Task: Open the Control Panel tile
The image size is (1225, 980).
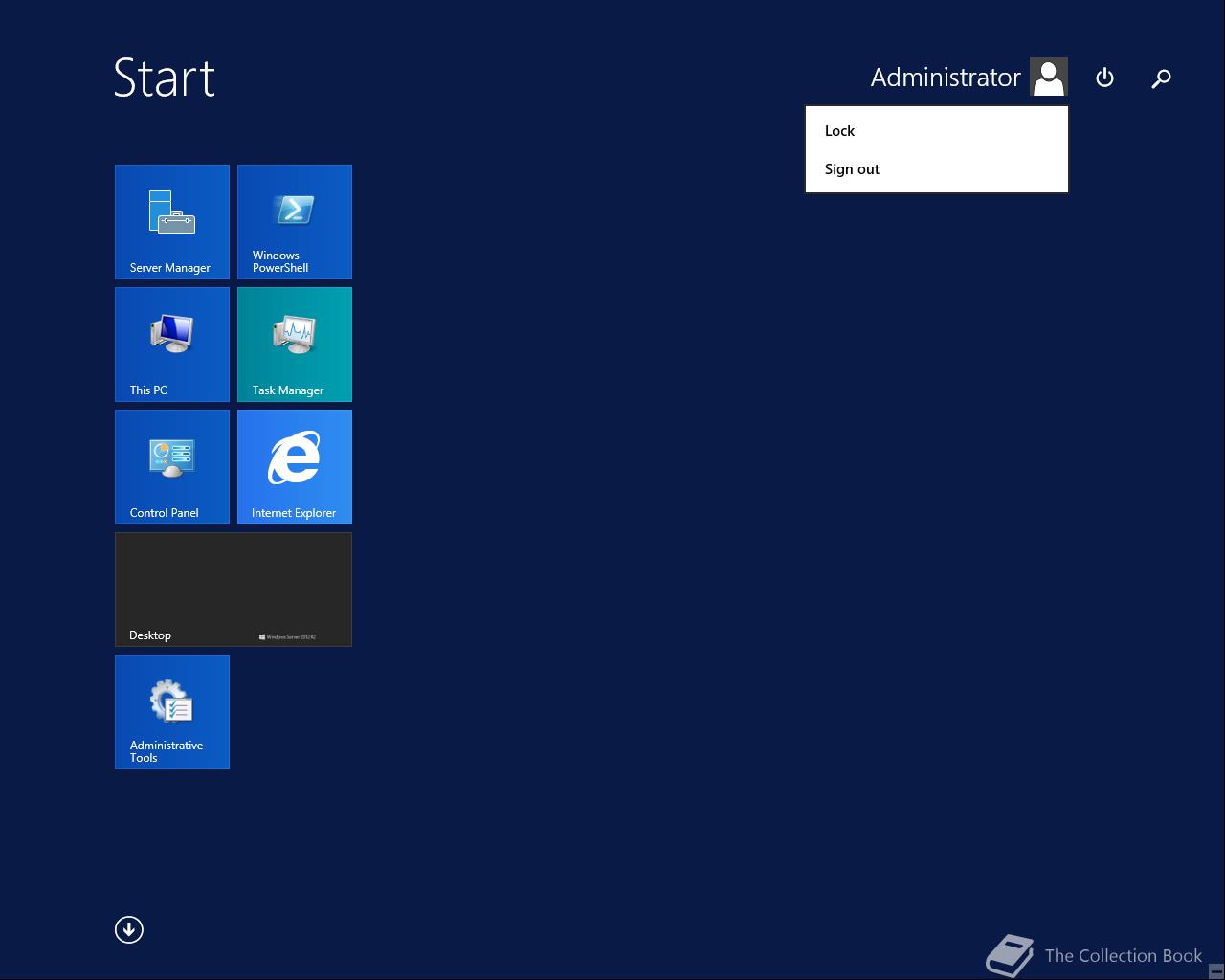Action: coord(172,467)
